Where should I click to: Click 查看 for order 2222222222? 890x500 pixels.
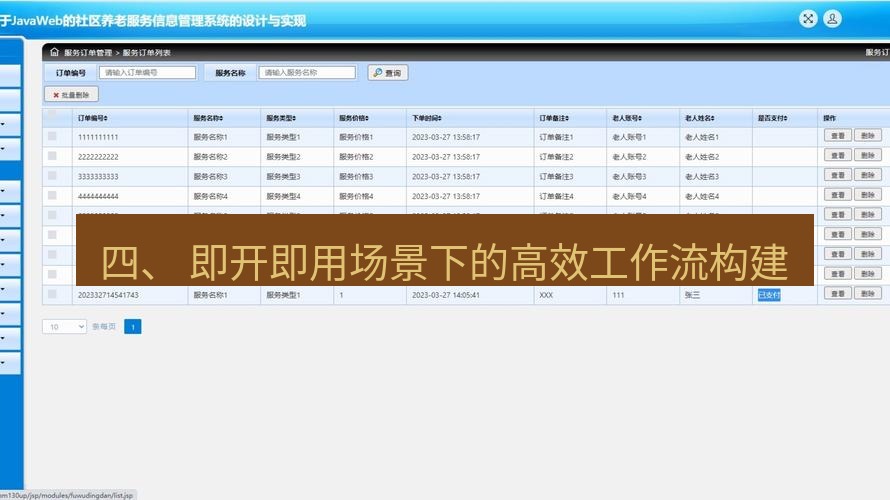point(838,156)
